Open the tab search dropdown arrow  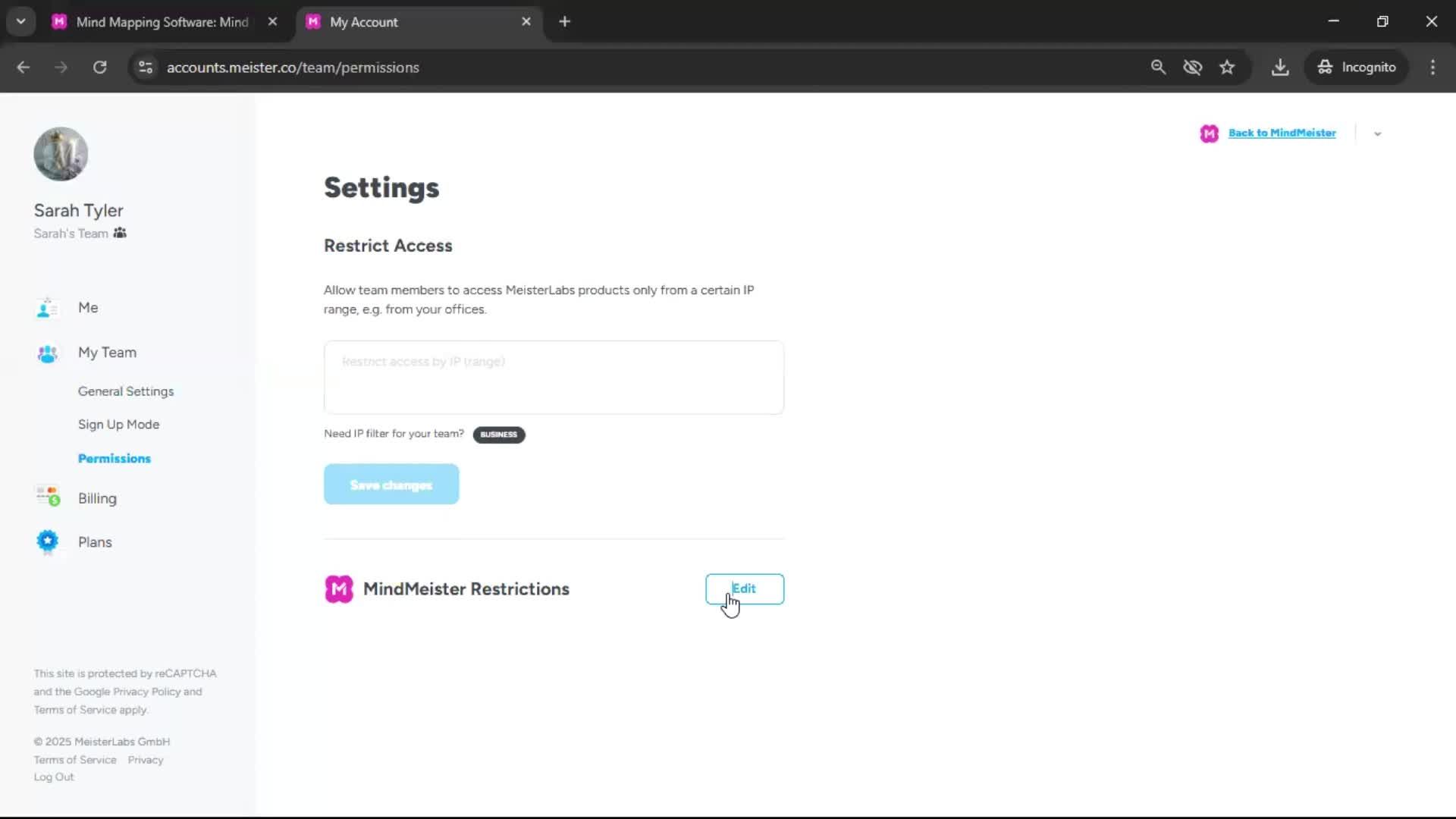tap(21, 22)
